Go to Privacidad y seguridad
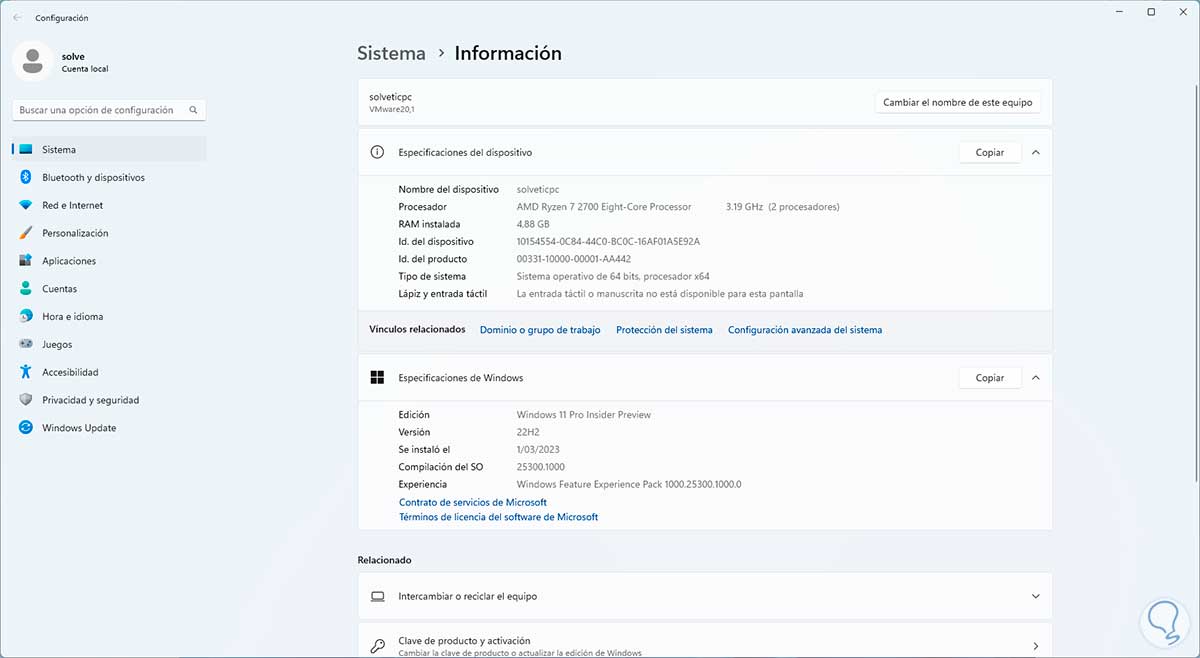This screenshot has width=1200, height=658. [109, 400]
